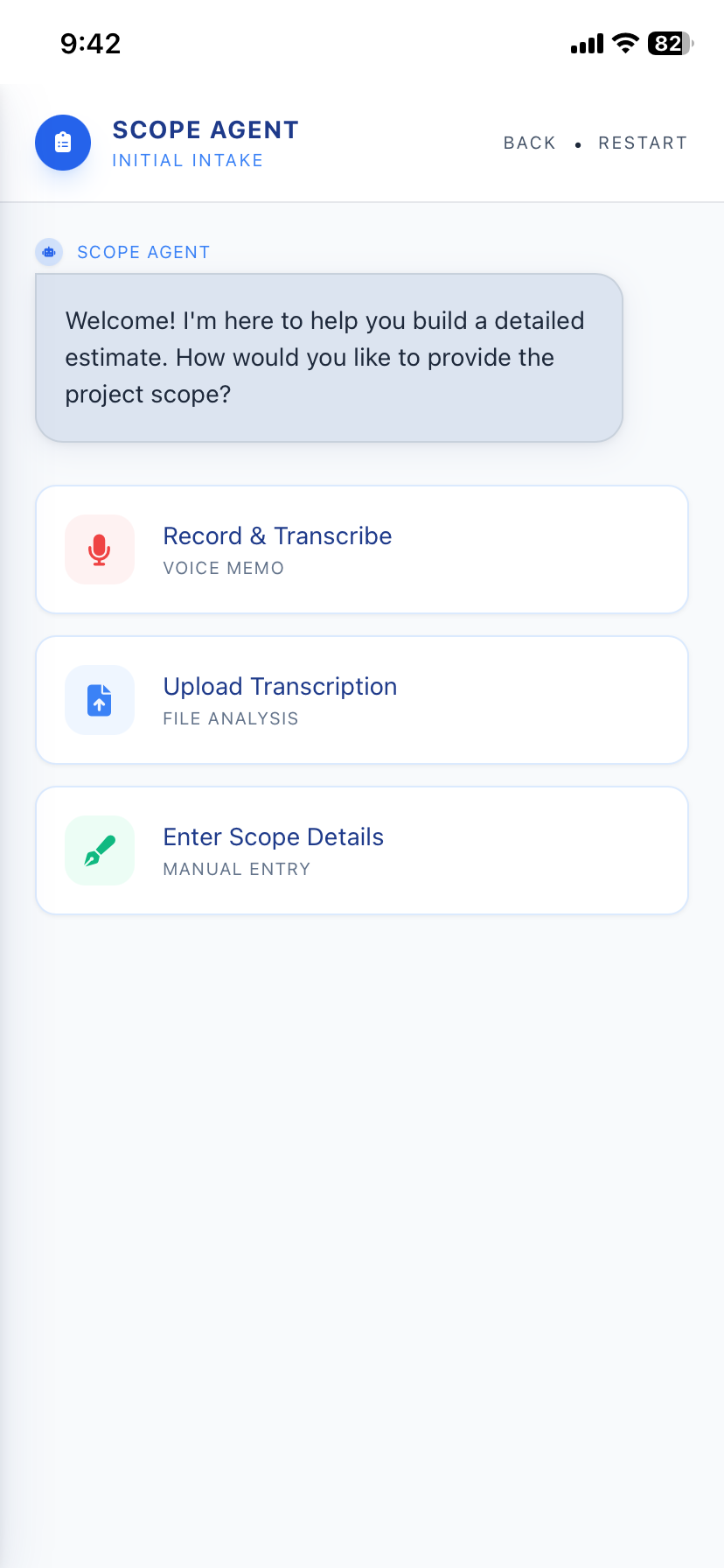Go back using the BACK button

530,143
